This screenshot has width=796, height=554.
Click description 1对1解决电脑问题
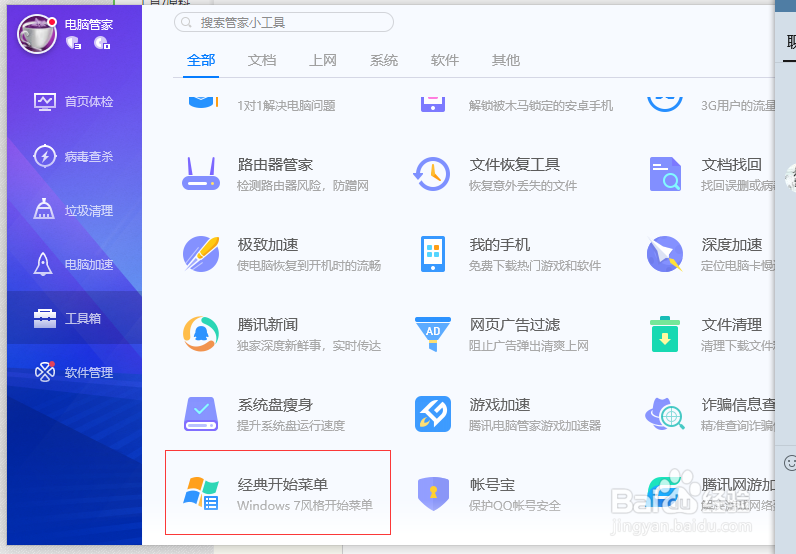click(286, 105)
